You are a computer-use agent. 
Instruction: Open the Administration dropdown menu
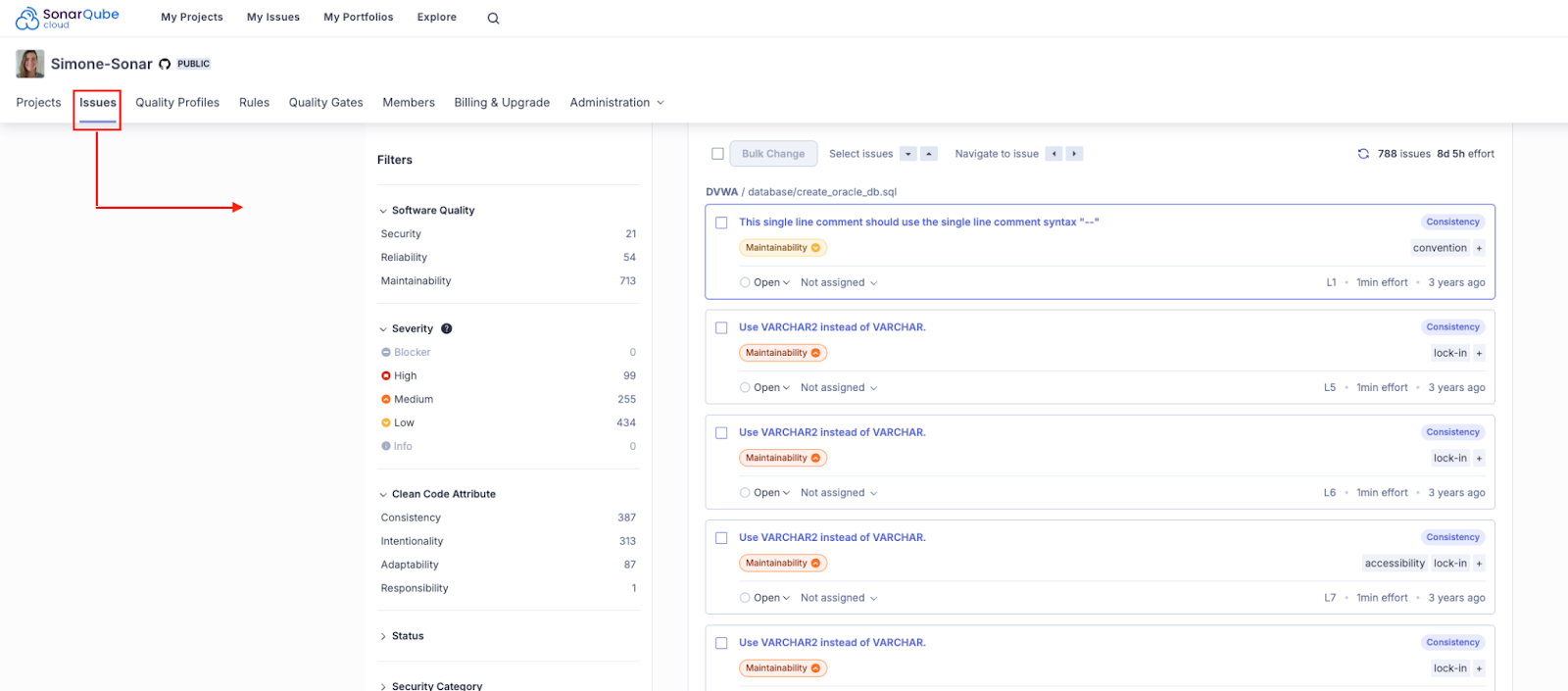pos(616,103)
